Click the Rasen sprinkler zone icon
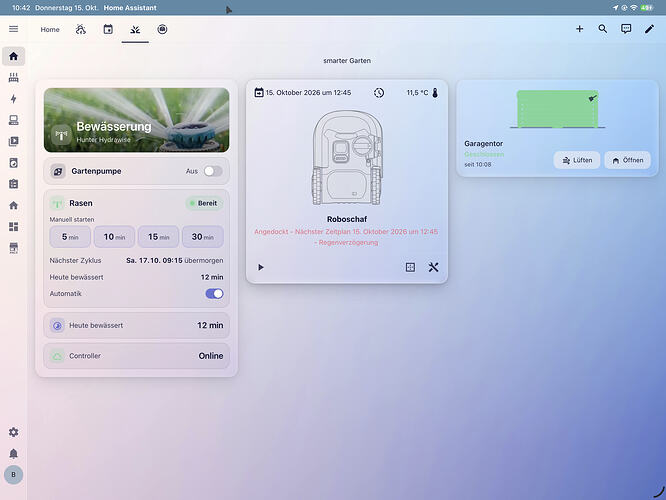This screenshot has height=500, width=666. (57, 203)
